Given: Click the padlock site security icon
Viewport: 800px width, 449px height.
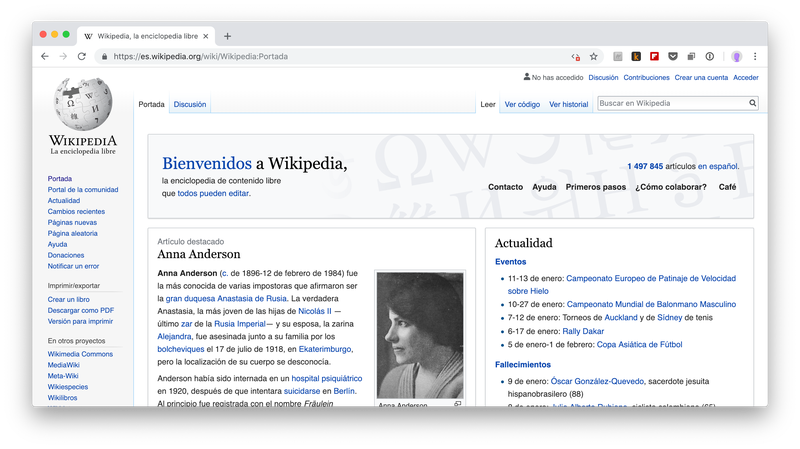Looking at the screenshot, I should [x=105, y=57].
